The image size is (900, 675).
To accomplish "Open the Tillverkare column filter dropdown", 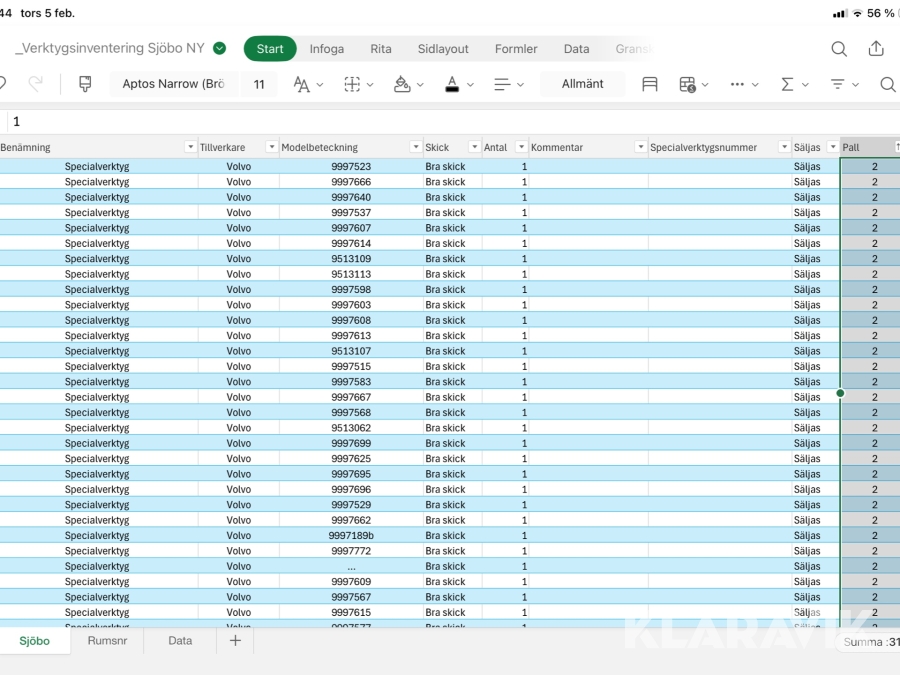I will click(271, 147).
